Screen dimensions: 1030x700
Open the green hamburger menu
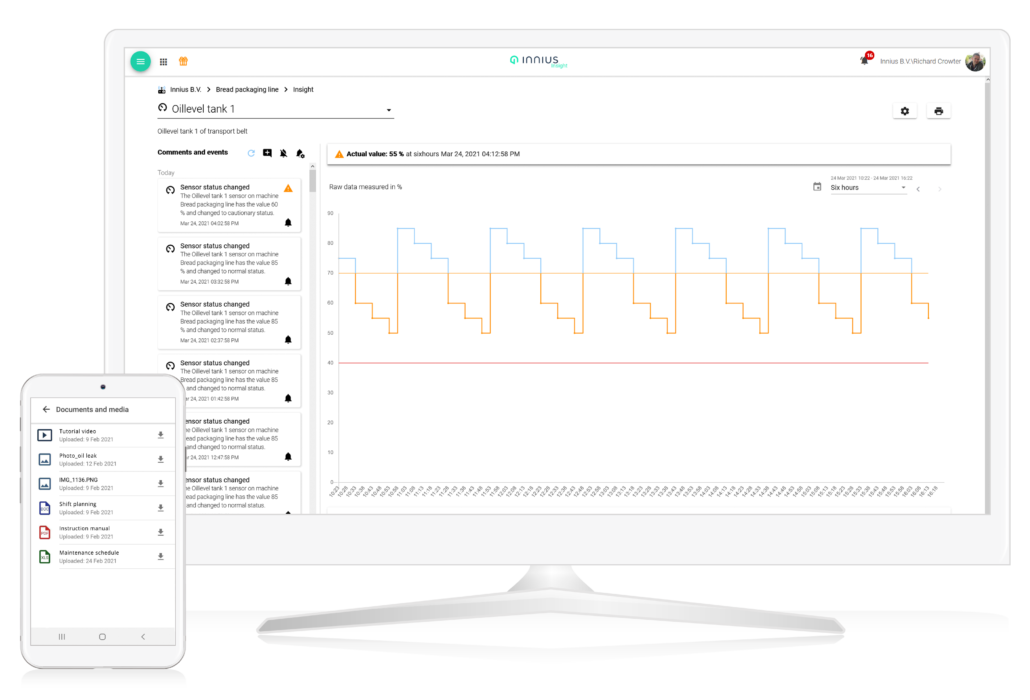click(140, 61)
